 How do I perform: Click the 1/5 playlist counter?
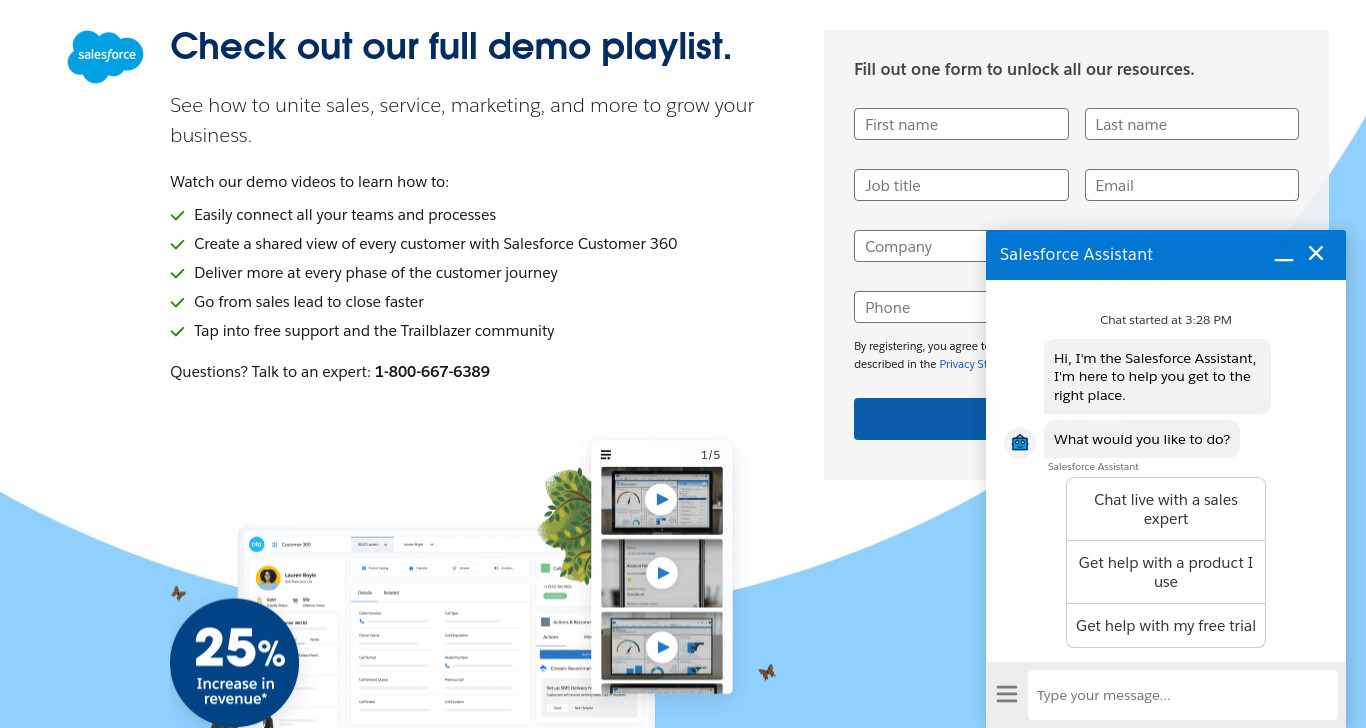710,455
